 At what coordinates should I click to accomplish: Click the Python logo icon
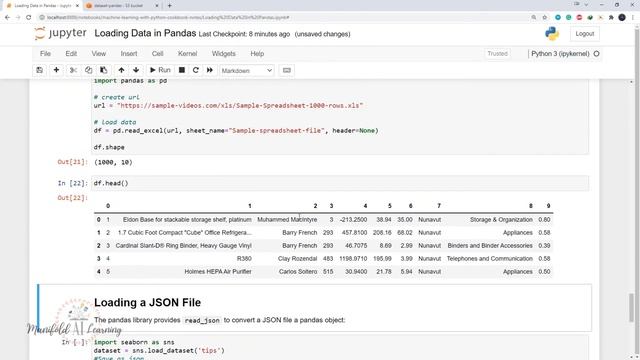[552, 34]
